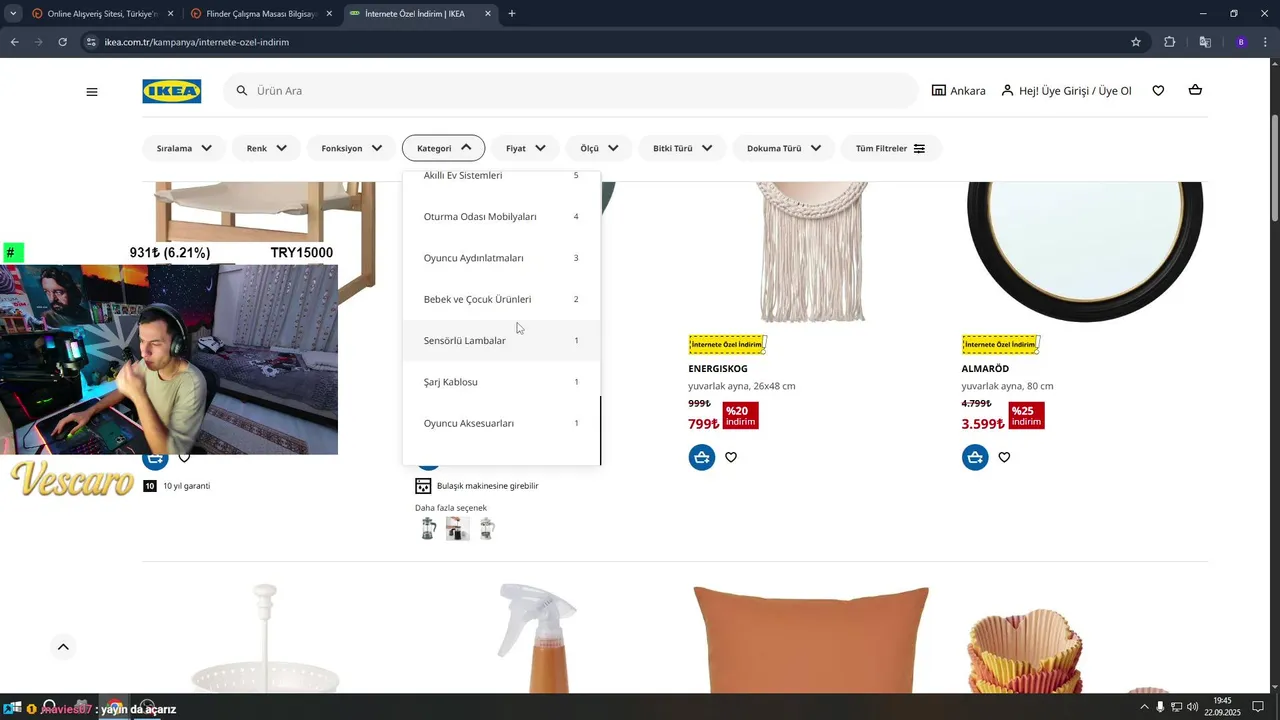The height and width of the screenshot is (720, 1280).
Task: Select Akıllı Ev Sistemleri category
Action: coord(501,176)
